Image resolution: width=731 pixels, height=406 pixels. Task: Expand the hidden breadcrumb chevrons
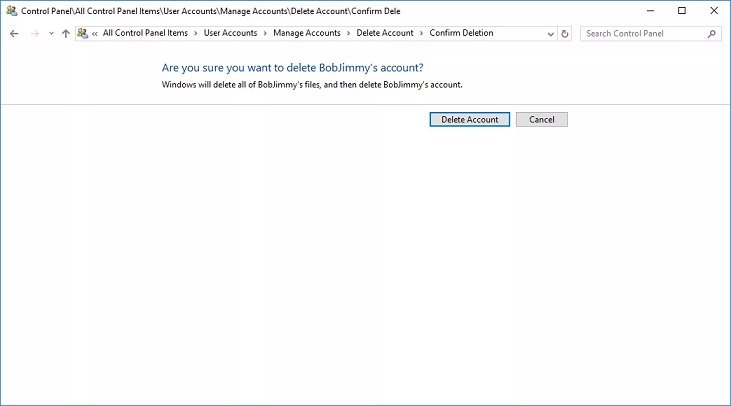tap(95, 34)
